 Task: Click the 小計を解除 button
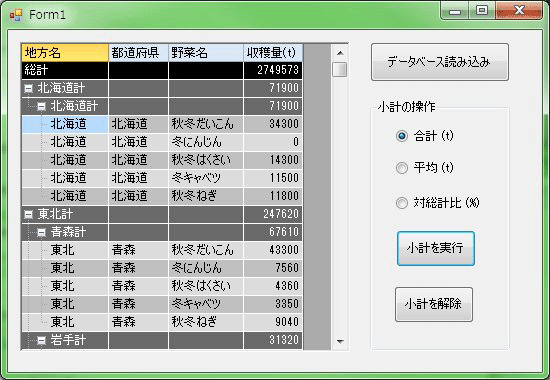(x=434, y=304)
